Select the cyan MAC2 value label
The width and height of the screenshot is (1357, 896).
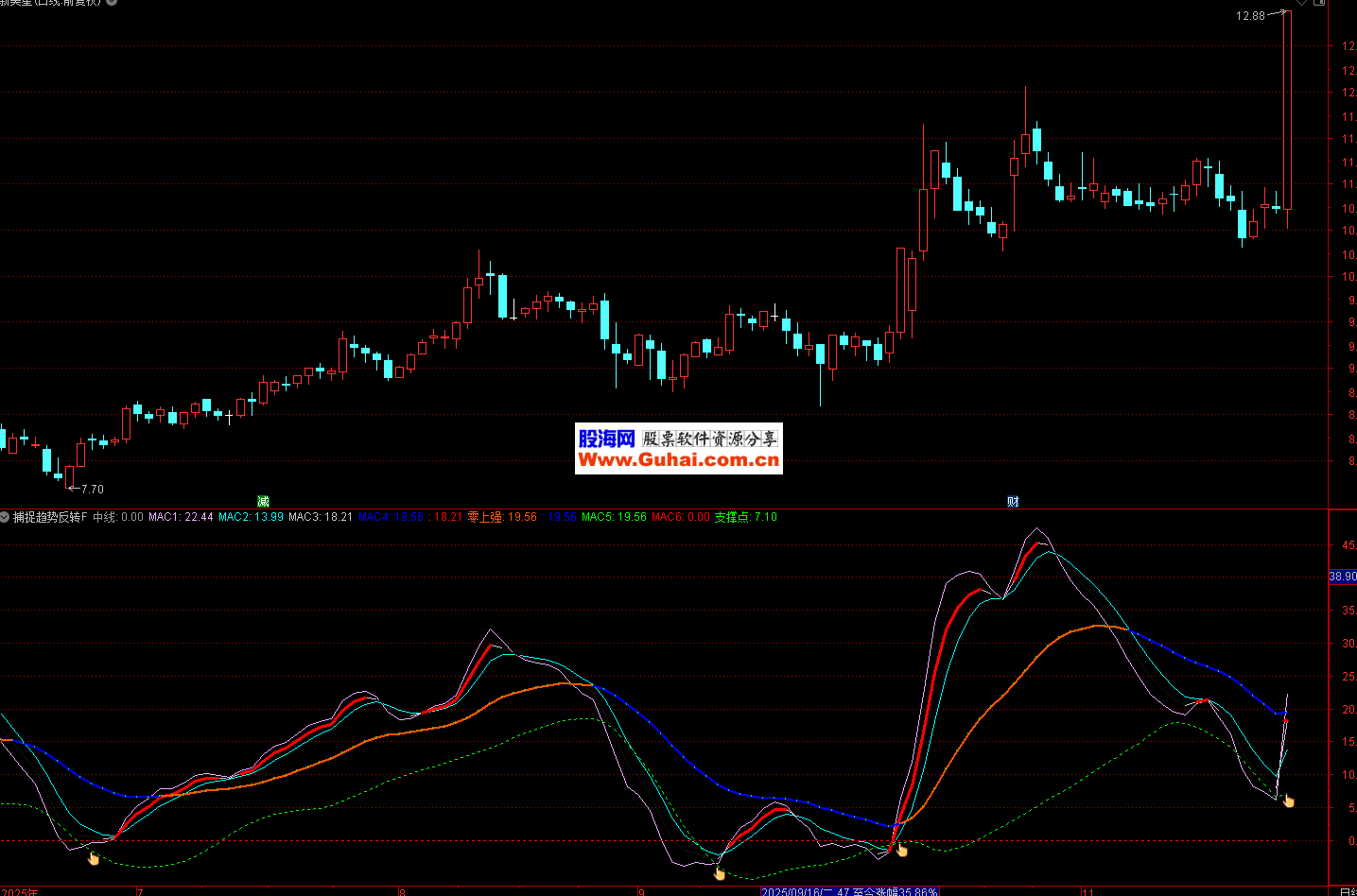[x=251, y=517]
